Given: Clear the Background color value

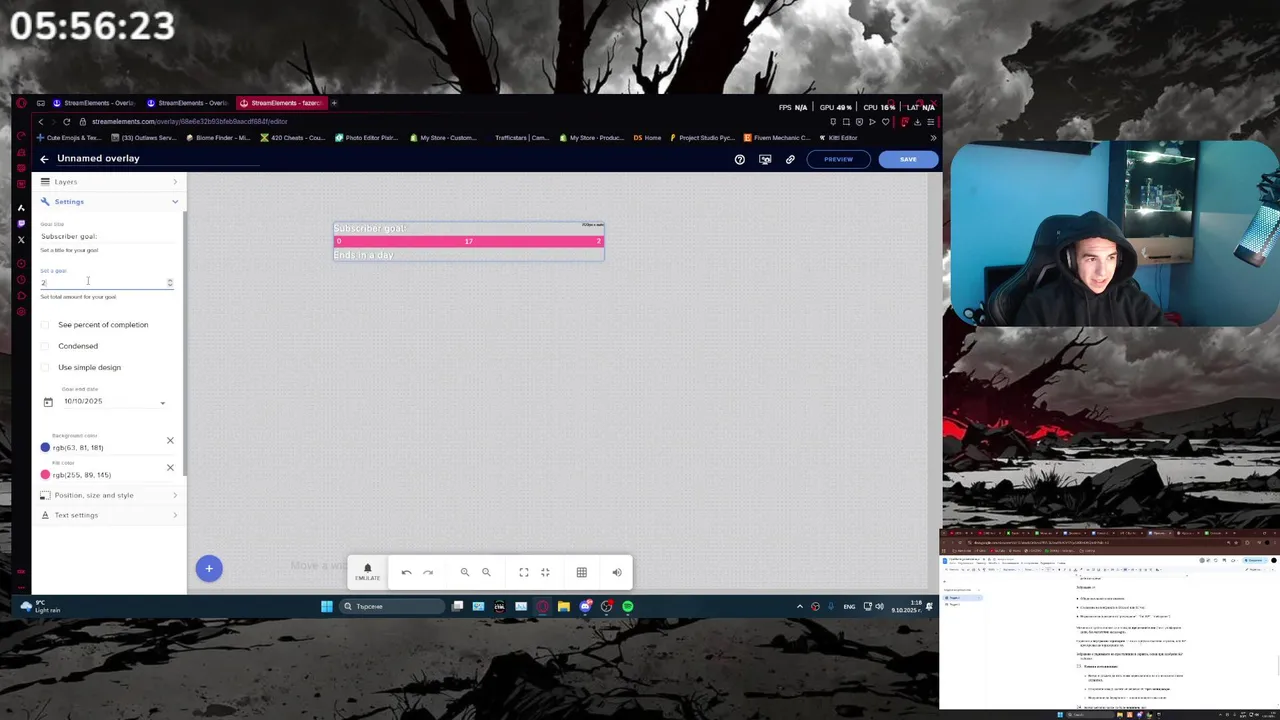Looking at the screenshot, I should point(170,440).
